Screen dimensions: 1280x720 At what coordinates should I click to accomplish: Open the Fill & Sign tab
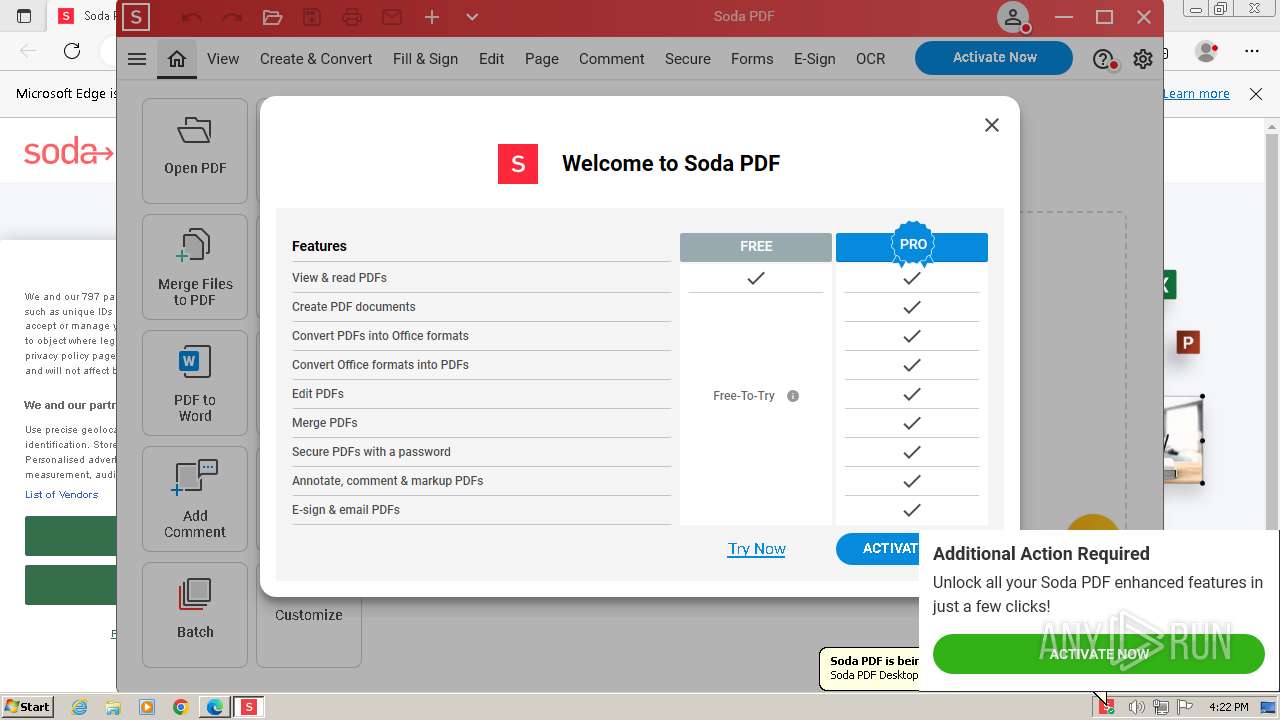(425, 59)
